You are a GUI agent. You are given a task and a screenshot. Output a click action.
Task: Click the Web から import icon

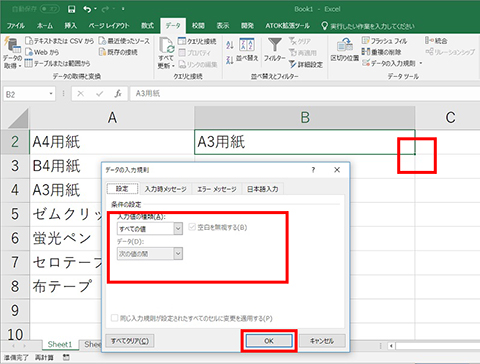pos(29,52)
